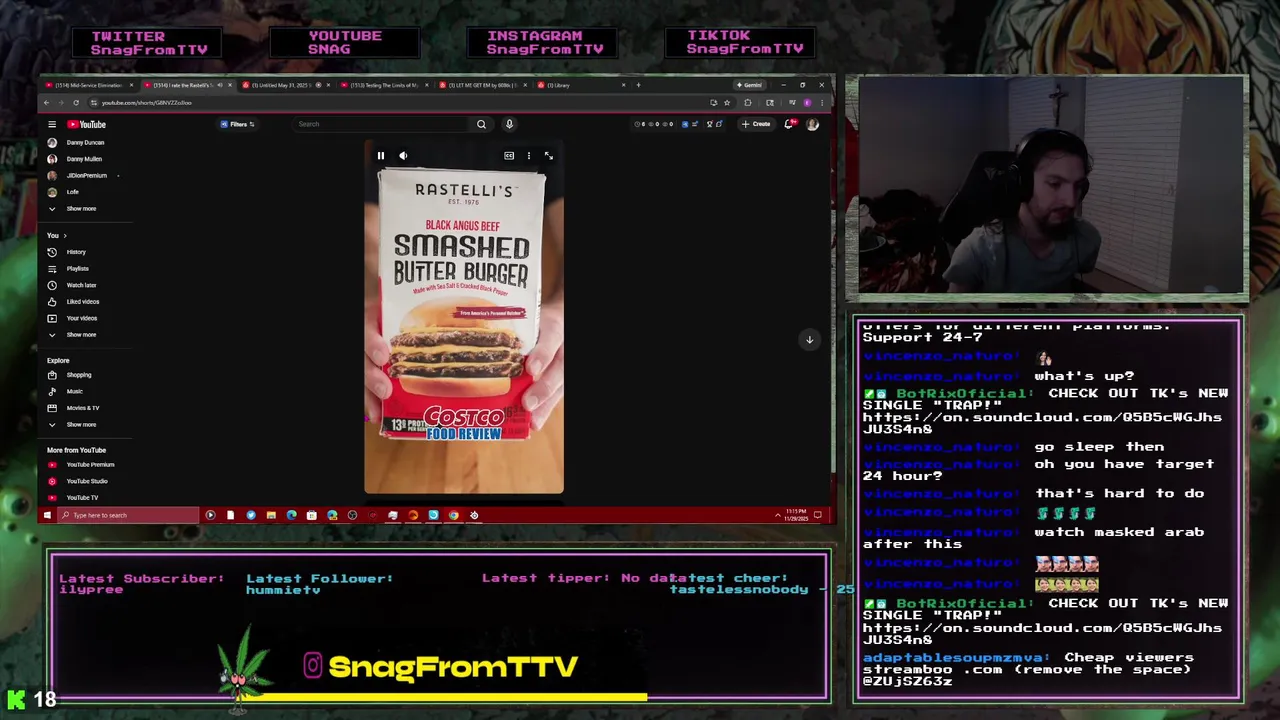This screenshot has width=1280, height=720.
Task: Show hidden system tray icons
Action: pos(778,515)
